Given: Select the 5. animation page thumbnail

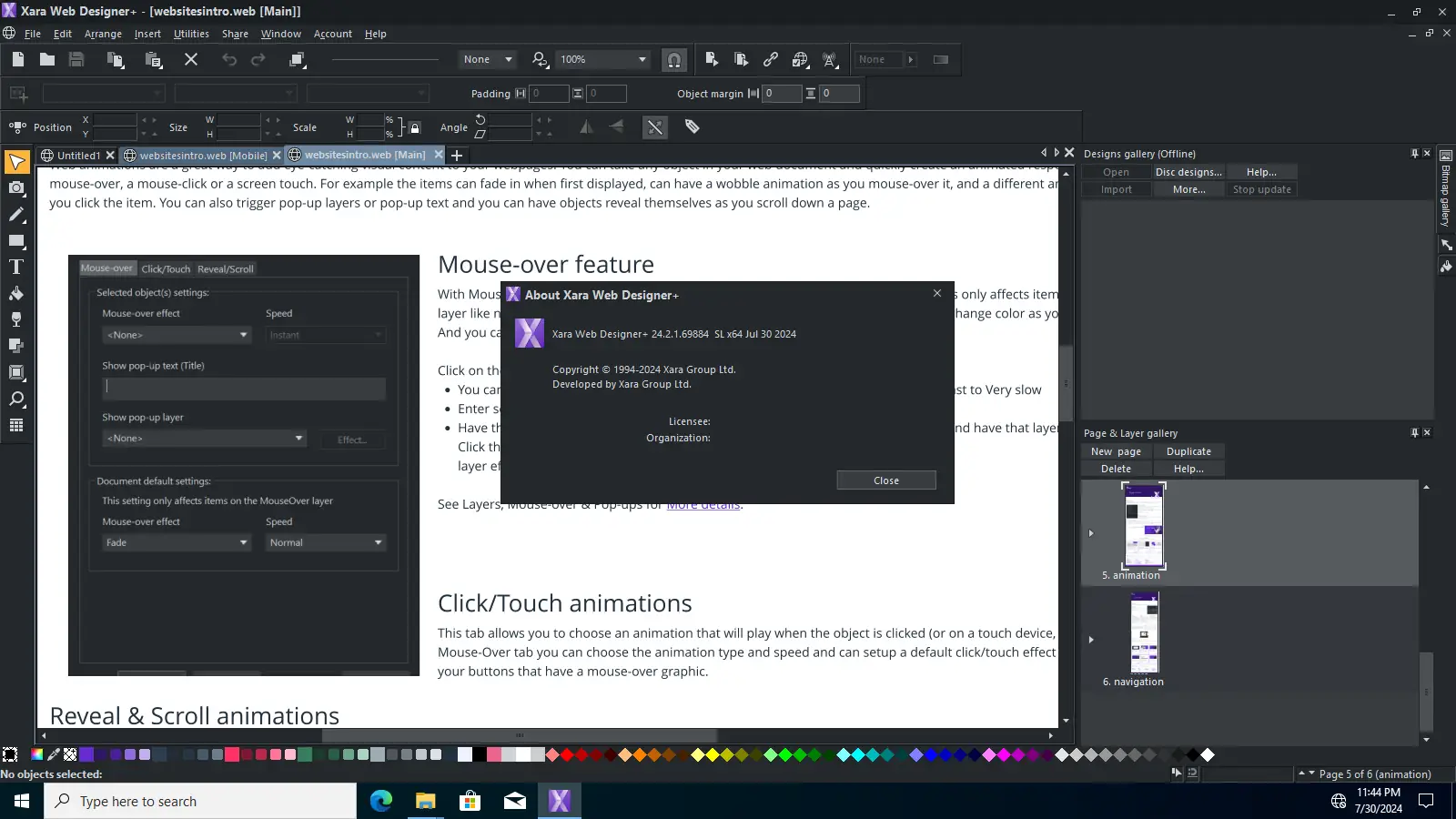Looking at the screenshot, I should tap(1144, 526).
